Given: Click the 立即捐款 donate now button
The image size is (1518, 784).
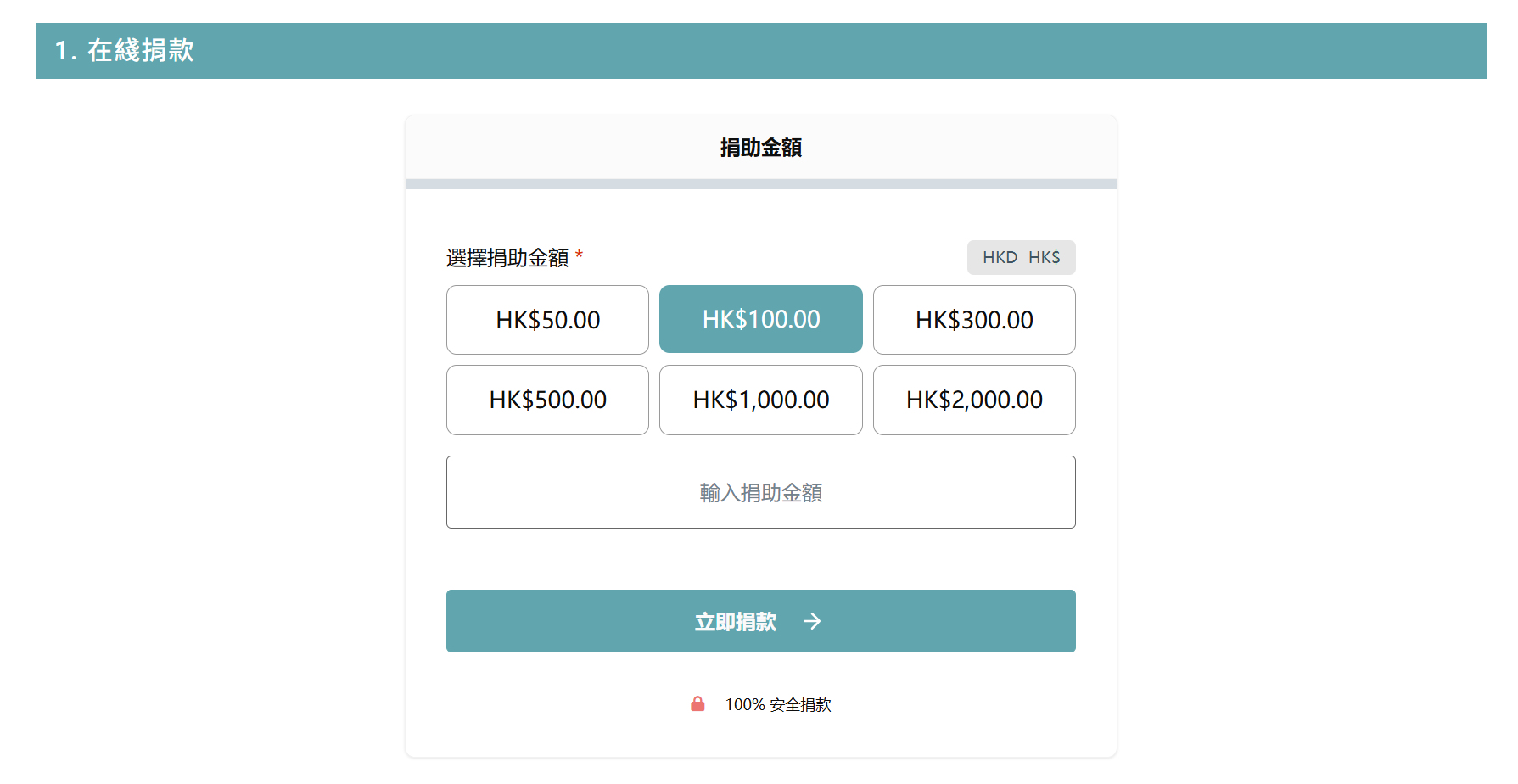Looking at the screenshot, I should [761, 621].
